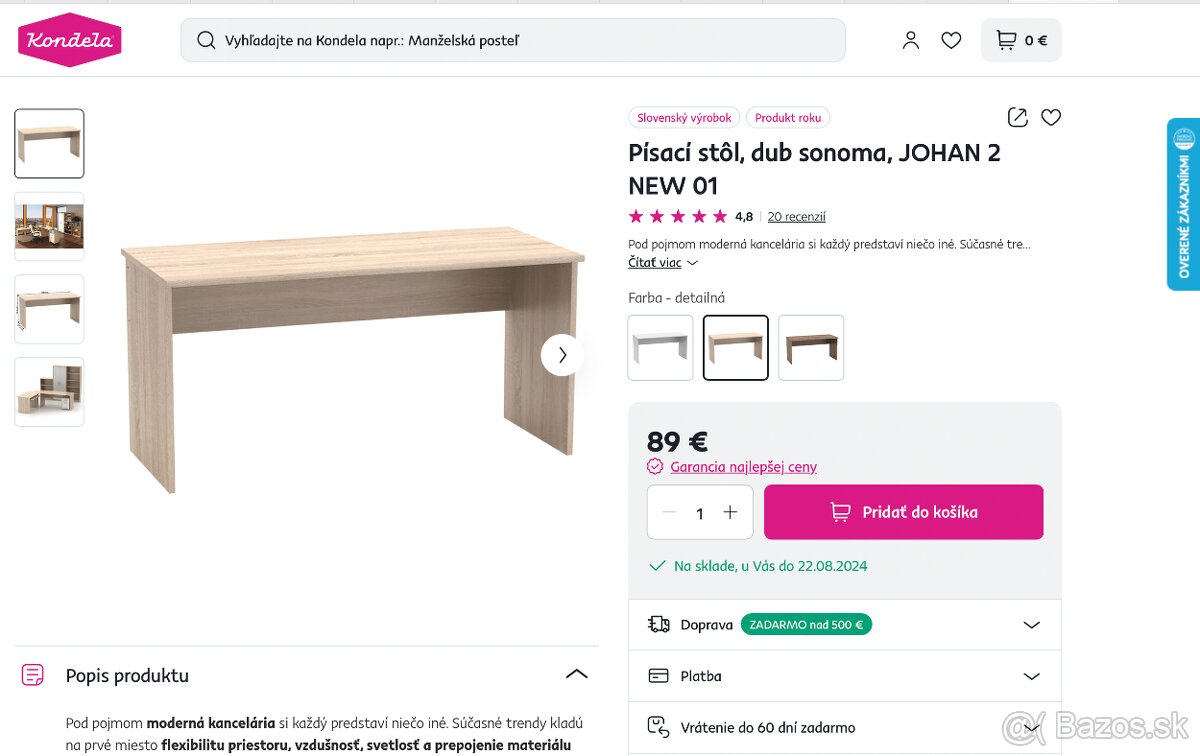The width and height of the screenshot is (1200, 756).
Task: Open the user account icon
Action: coord(910,40)
